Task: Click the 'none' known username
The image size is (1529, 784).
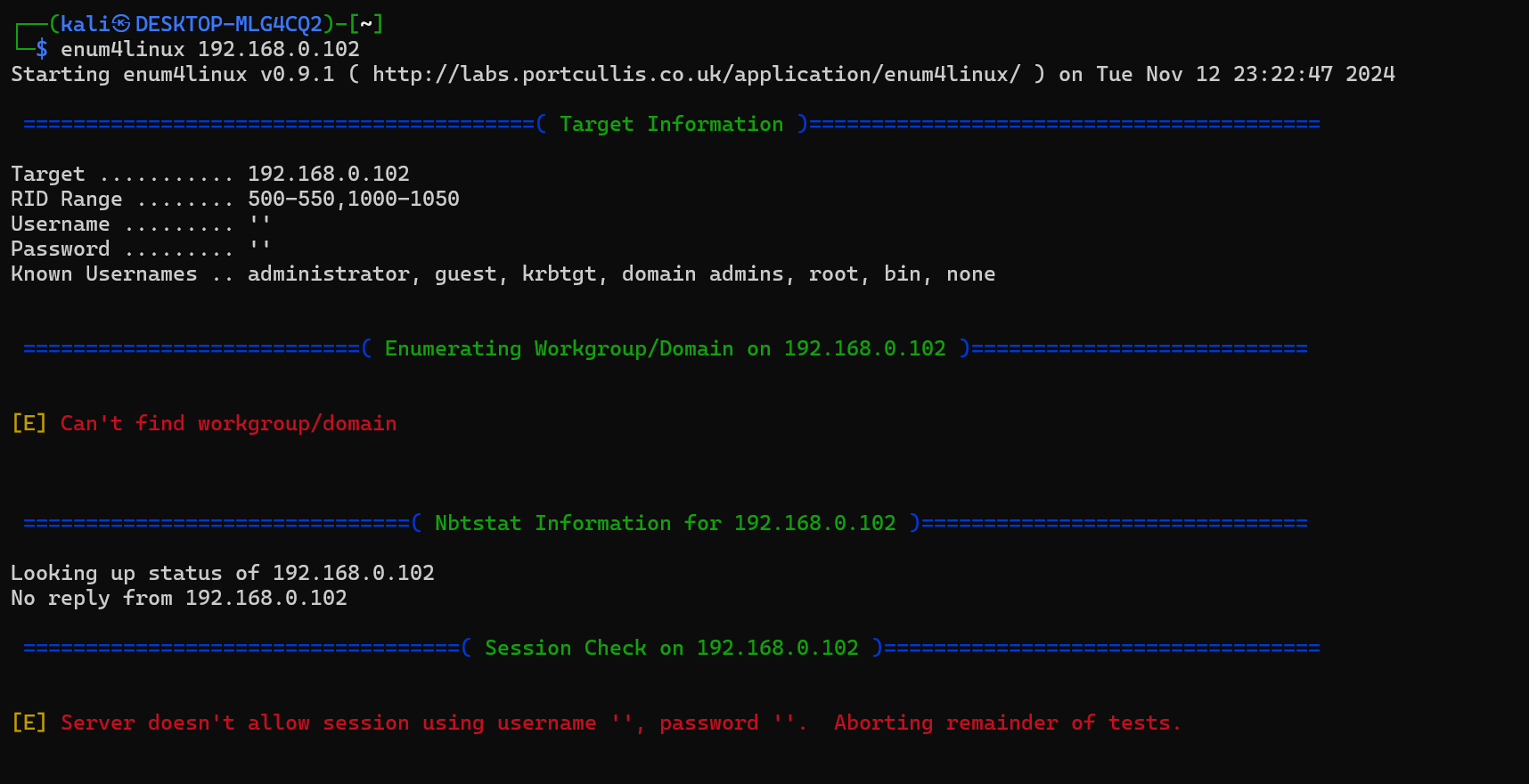Action: click(971, 274)
